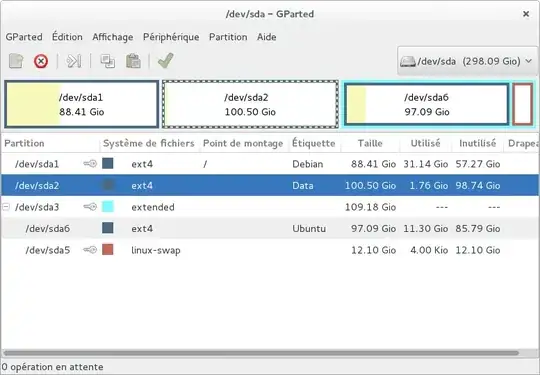Screen dimensions: 540x375
Task: Select the small swap block in disk map
Action: pyautogui.click(x=522, y=104)
